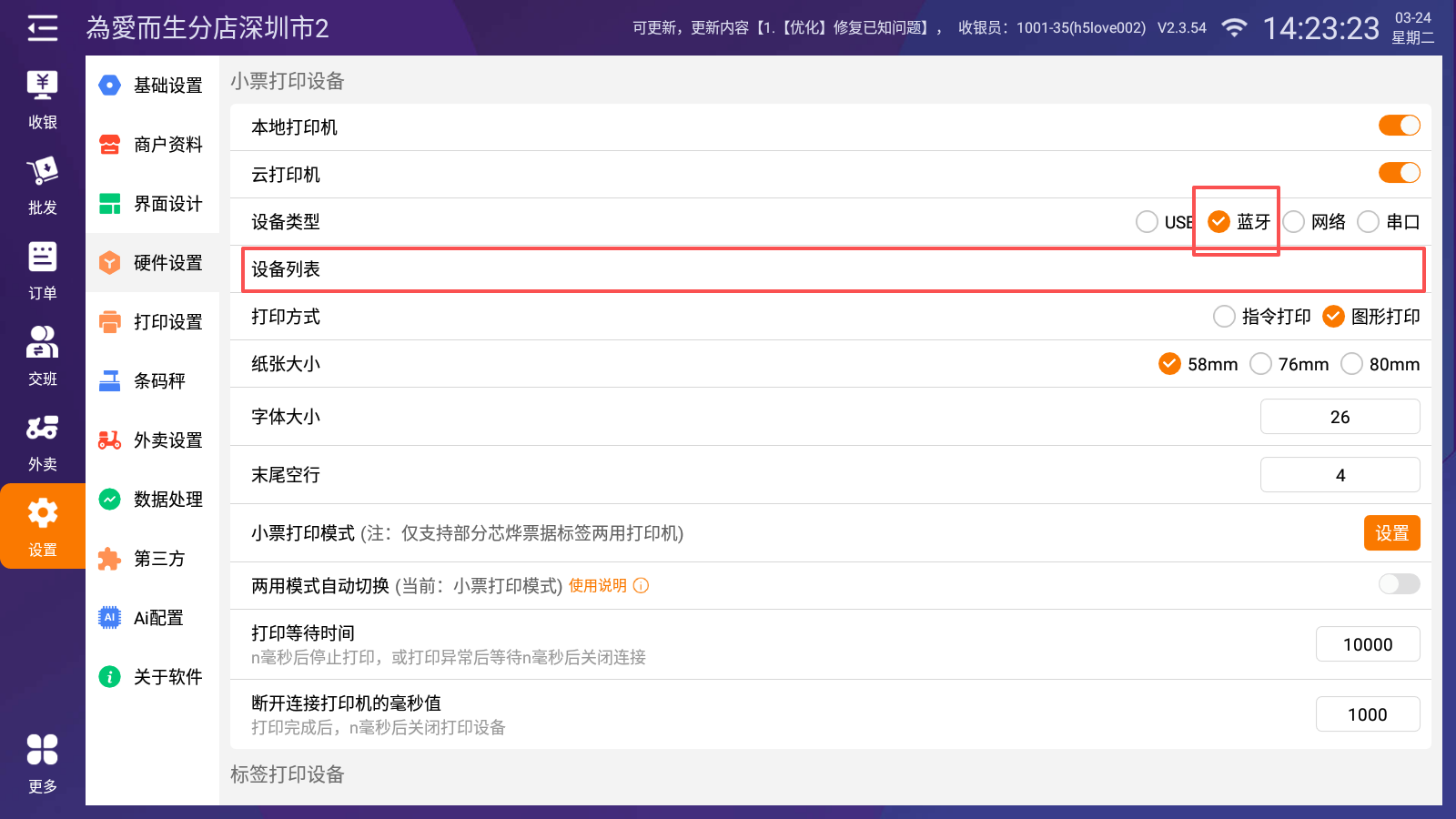Turn off the 云打印机 toggle
Image resolution: width=1456 pixels, height=819 pixels.
point(1399,173)
